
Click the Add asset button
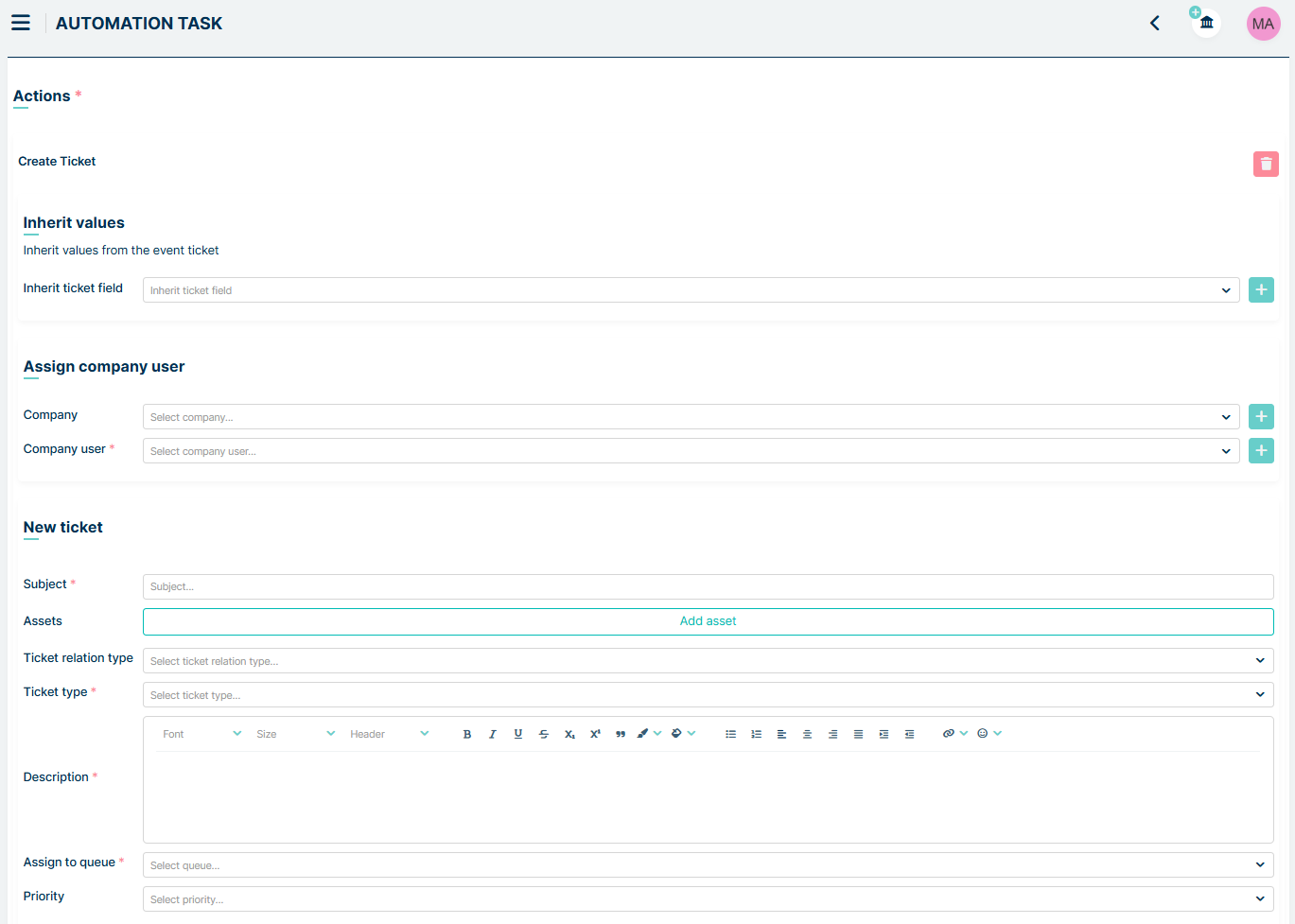coord(708,621)
